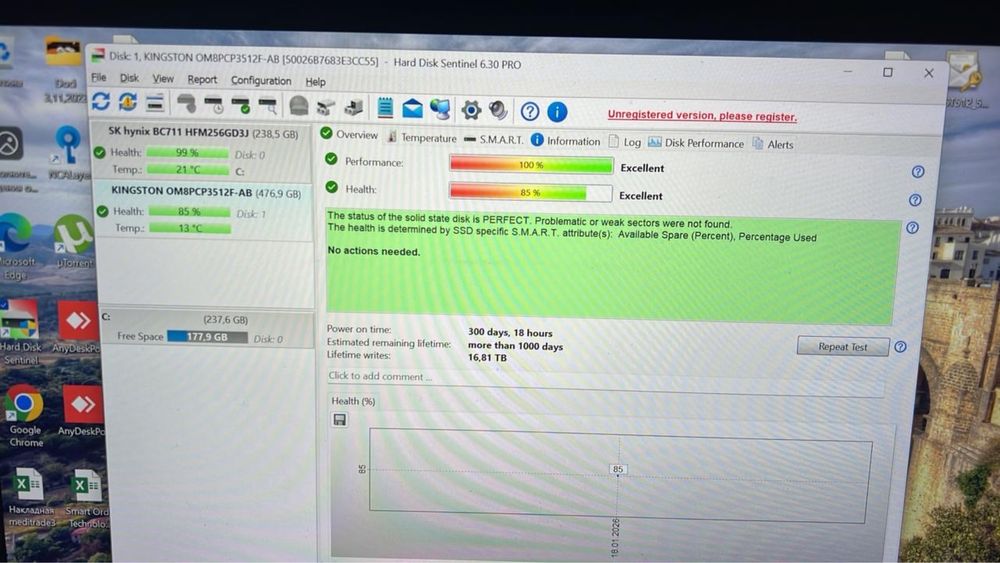Click the speaker sound toolbar icon
The height and width of the screenshot is (563, 1000).
tap(498, 111)
